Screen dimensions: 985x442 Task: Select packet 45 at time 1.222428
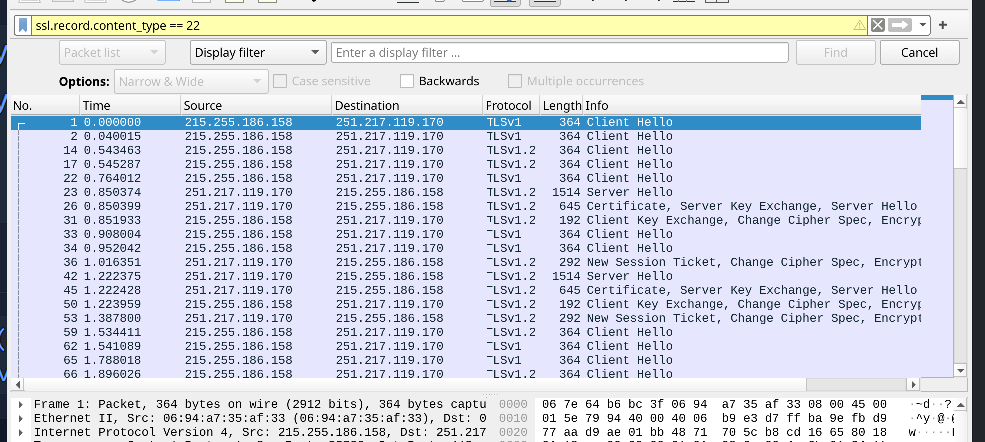tap(466, 290)
